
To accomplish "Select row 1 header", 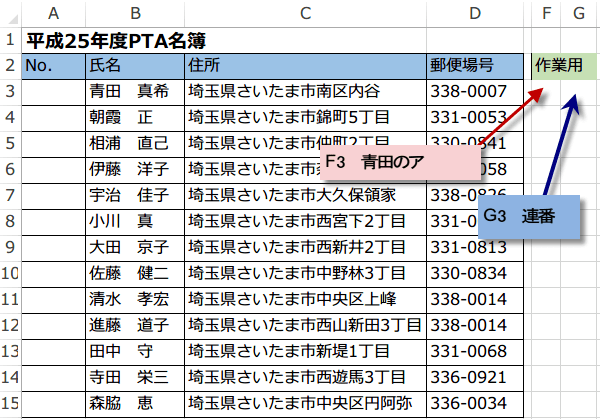I will pyautogui.click(x=10, y=40).
